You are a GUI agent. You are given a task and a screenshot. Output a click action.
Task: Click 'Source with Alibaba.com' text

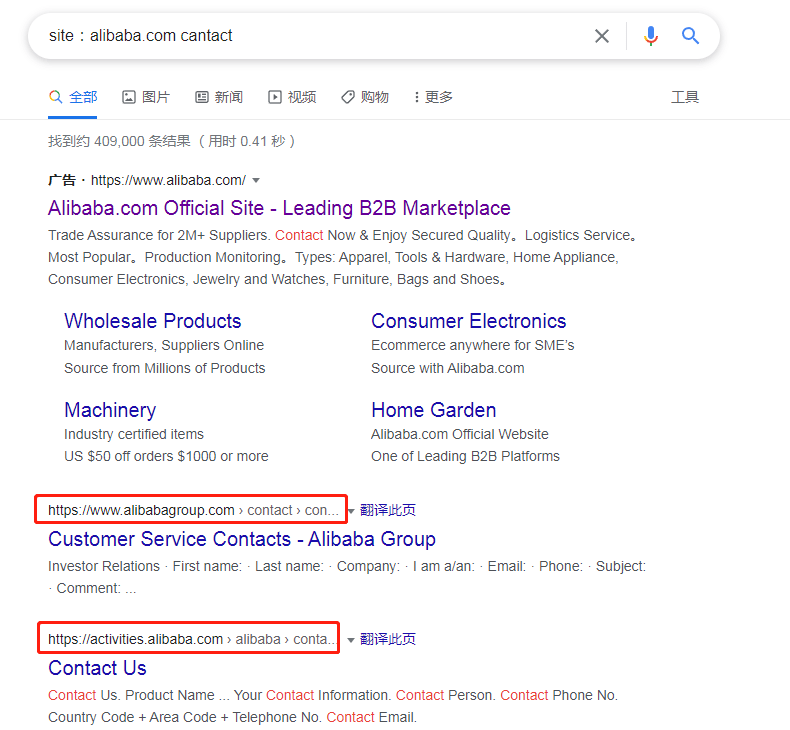(x=448, y=368)
